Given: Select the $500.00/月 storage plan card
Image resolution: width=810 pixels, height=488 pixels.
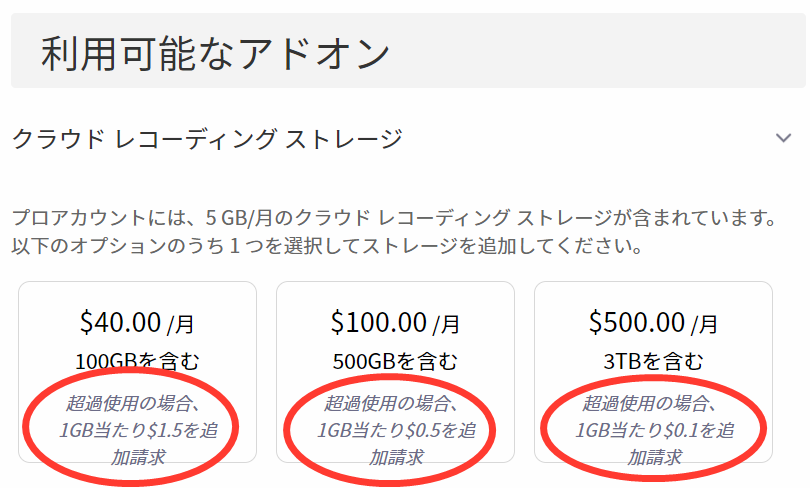Looking at the screenshot, I should pyautogui.click(x=653, y=372).
